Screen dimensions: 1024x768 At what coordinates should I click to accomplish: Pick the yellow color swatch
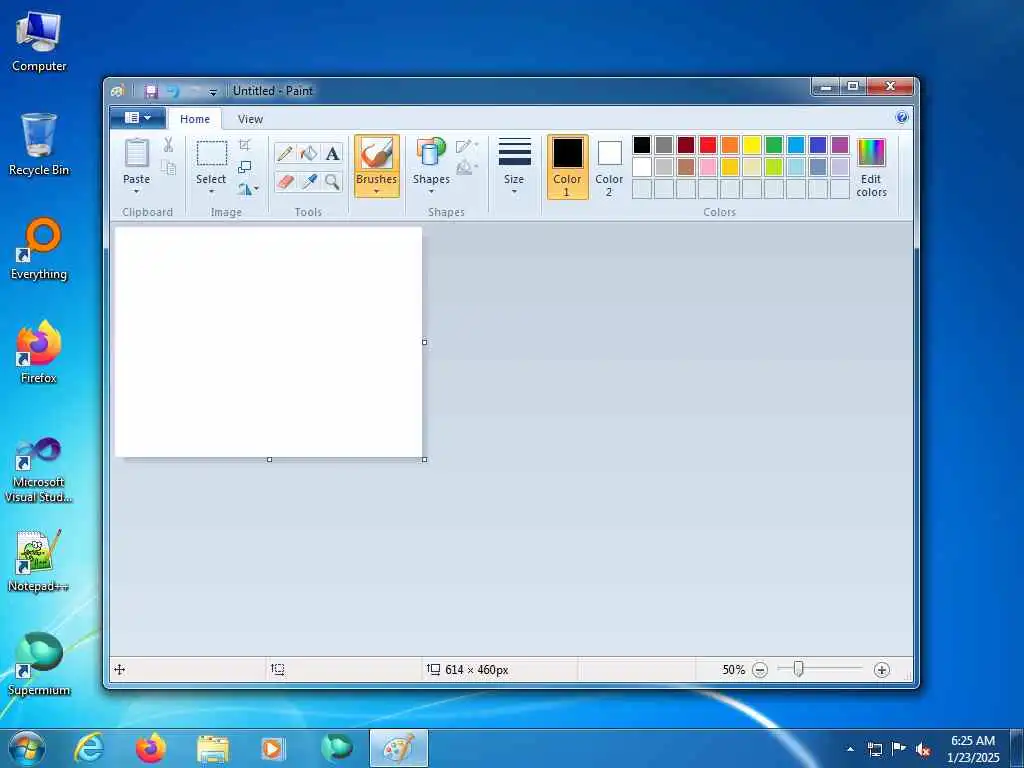[x=752, y=145]
